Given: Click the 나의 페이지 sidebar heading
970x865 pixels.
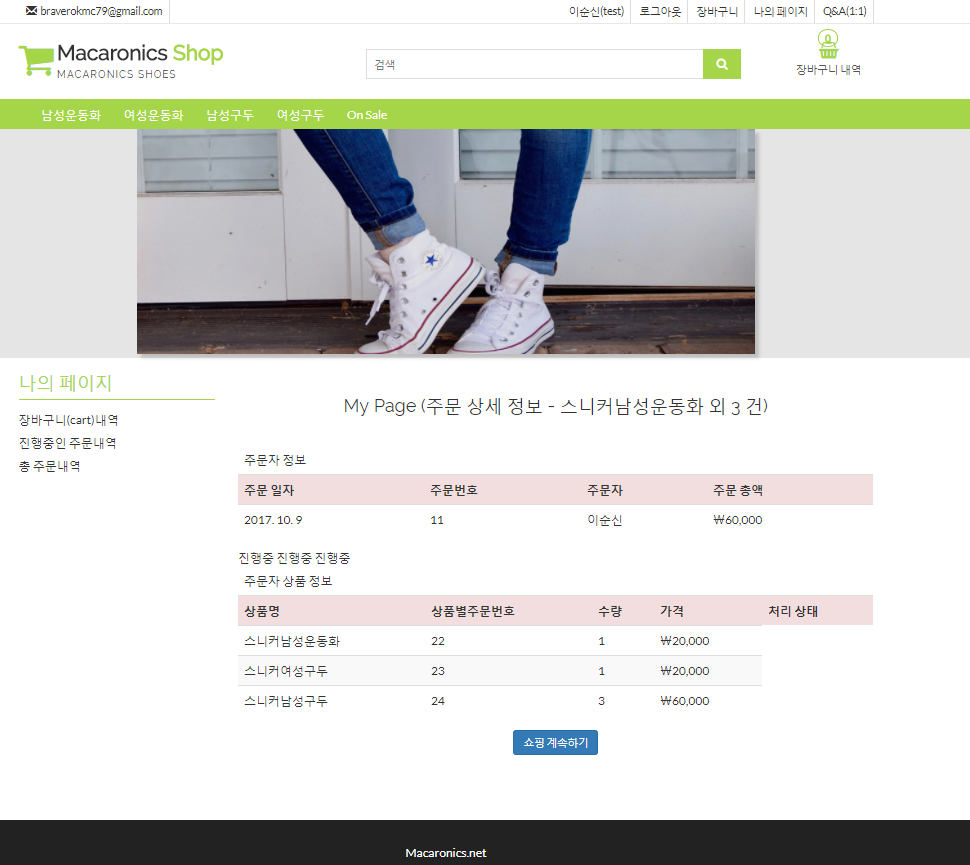Looking at the screenshot, I should (x=66, y=383).
